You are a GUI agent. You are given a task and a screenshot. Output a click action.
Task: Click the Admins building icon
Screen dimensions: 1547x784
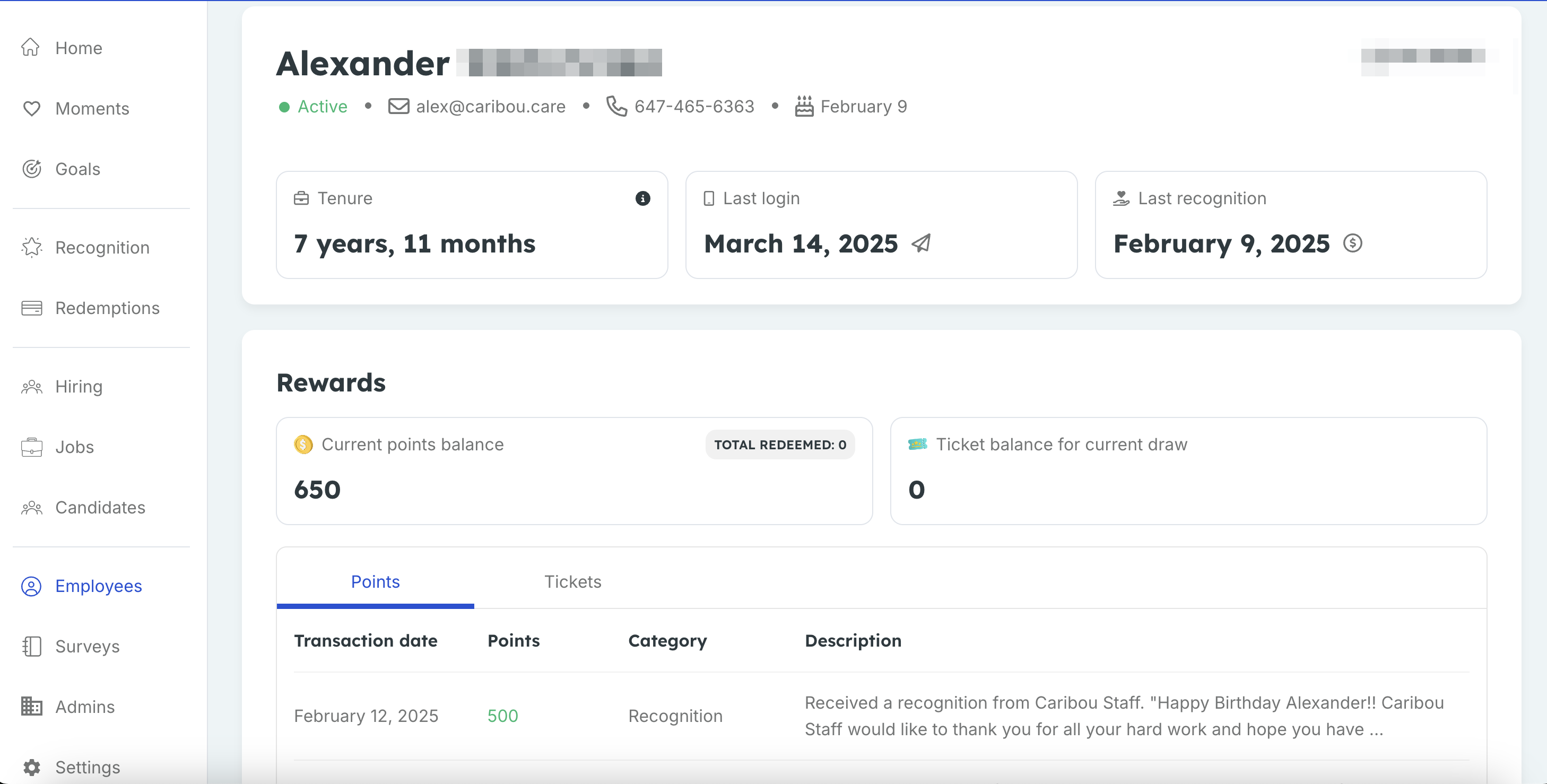(x=31, y=707)
